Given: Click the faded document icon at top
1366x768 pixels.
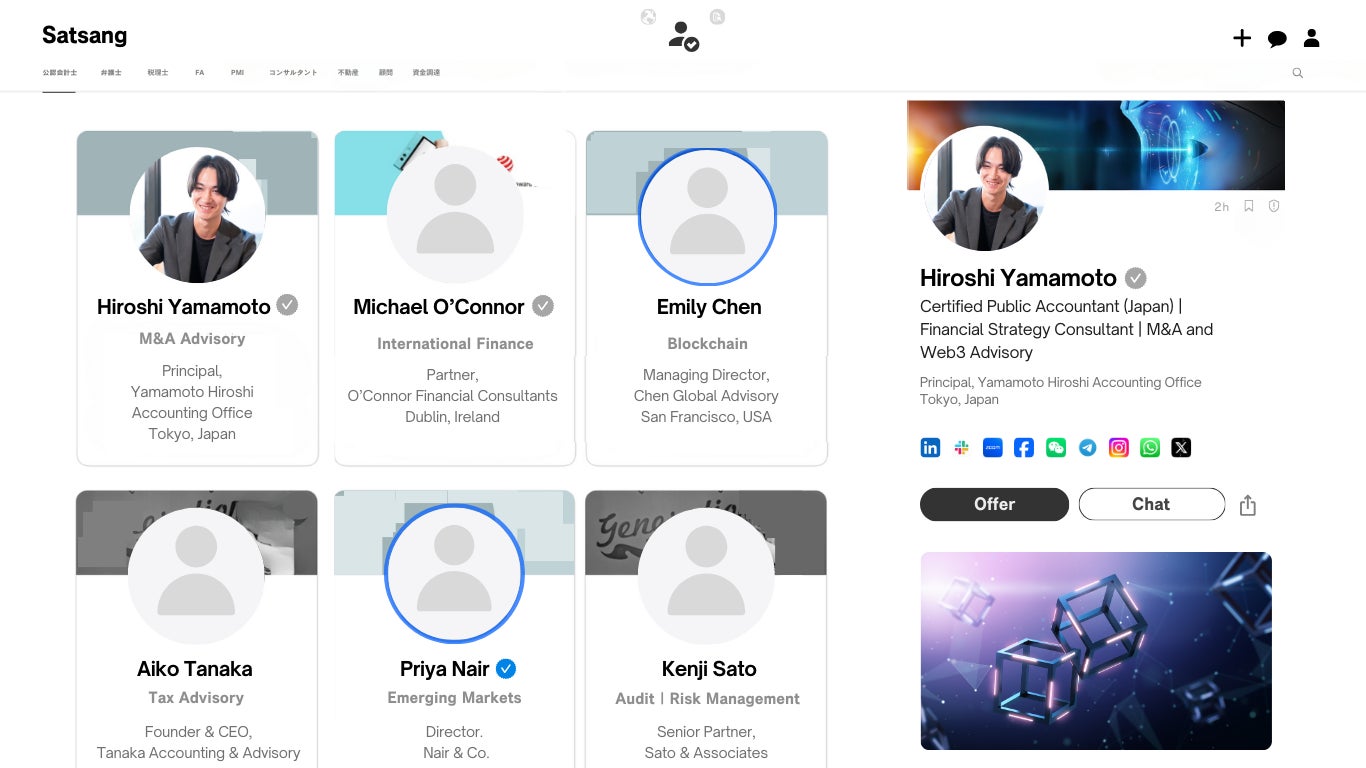Looking at the screenshot, I should [x=717, y=17].
